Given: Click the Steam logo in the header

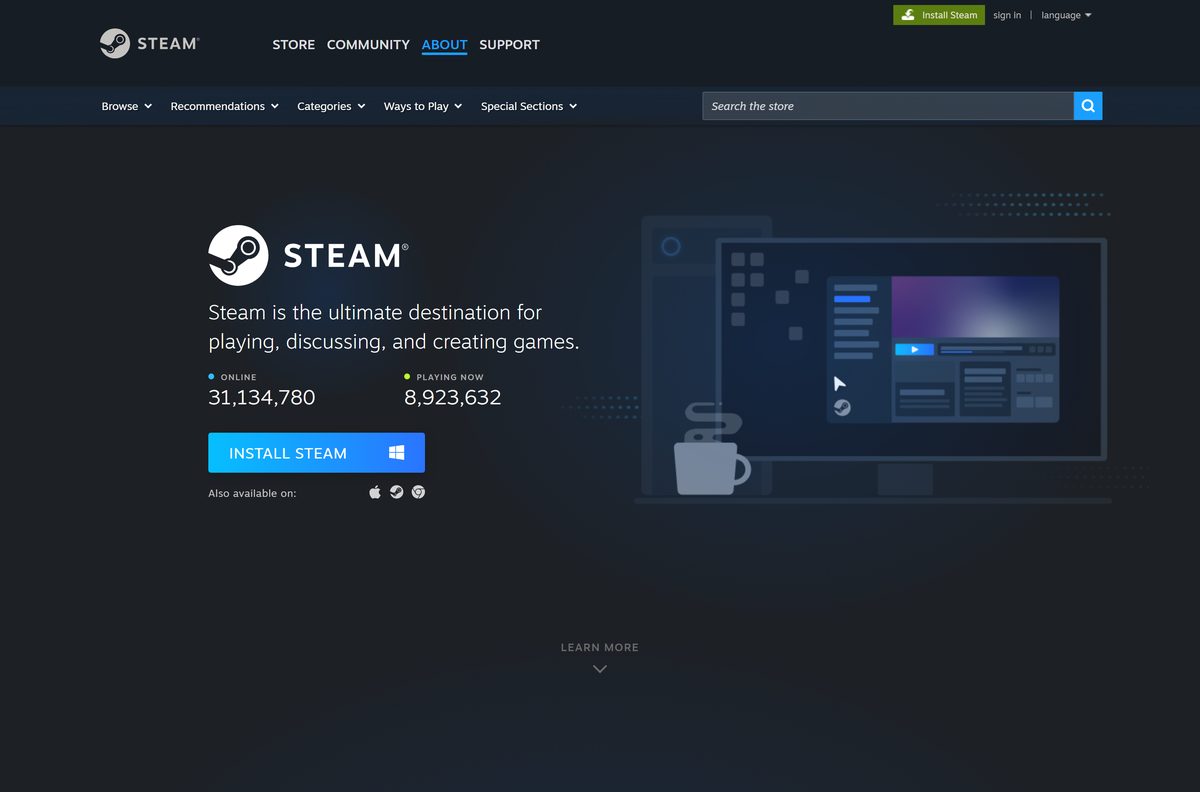Looking at the screenshot, I should click(150, 43).
